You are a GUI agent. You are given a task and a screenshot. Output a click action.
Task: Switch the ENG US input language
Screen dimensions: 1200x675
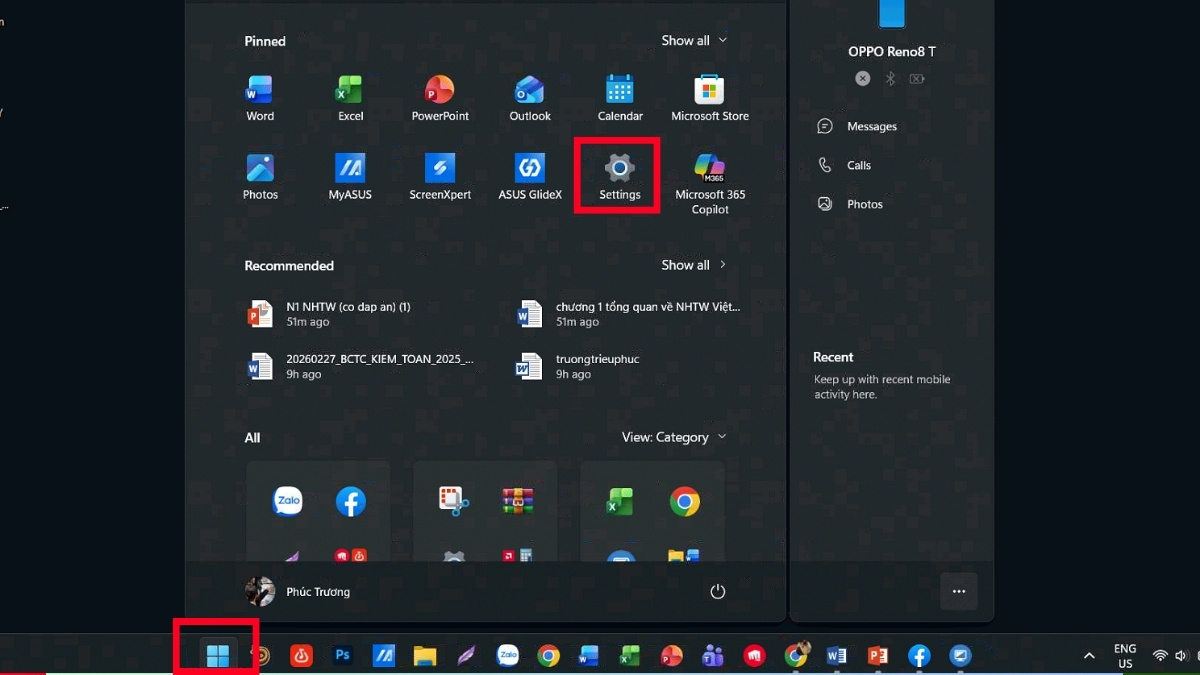coord(1125,656)
